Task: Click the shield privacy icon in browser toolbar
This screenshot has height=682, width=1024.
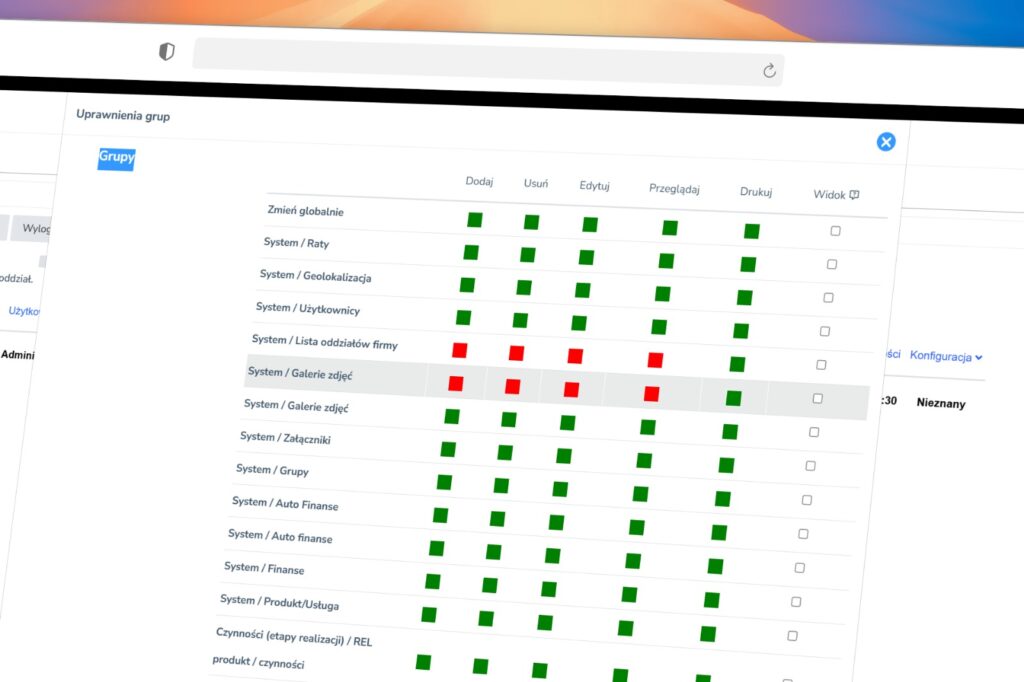Action: [x=167, y=52]
